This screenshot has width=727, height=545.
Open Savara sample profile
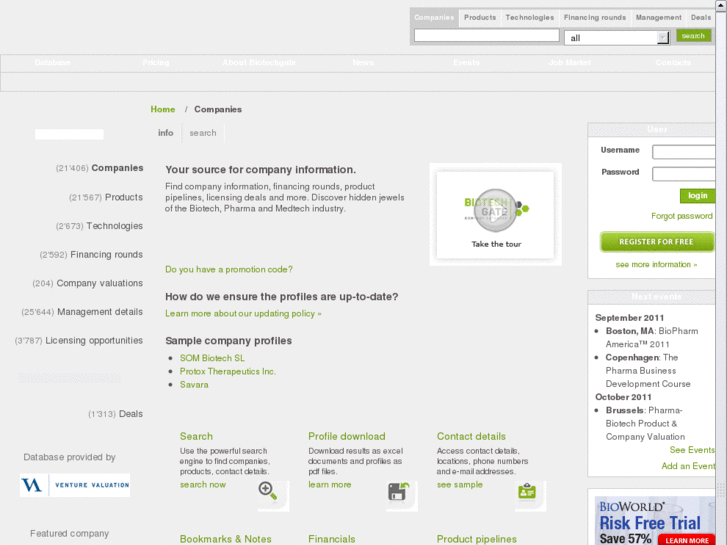click(194, 385)
